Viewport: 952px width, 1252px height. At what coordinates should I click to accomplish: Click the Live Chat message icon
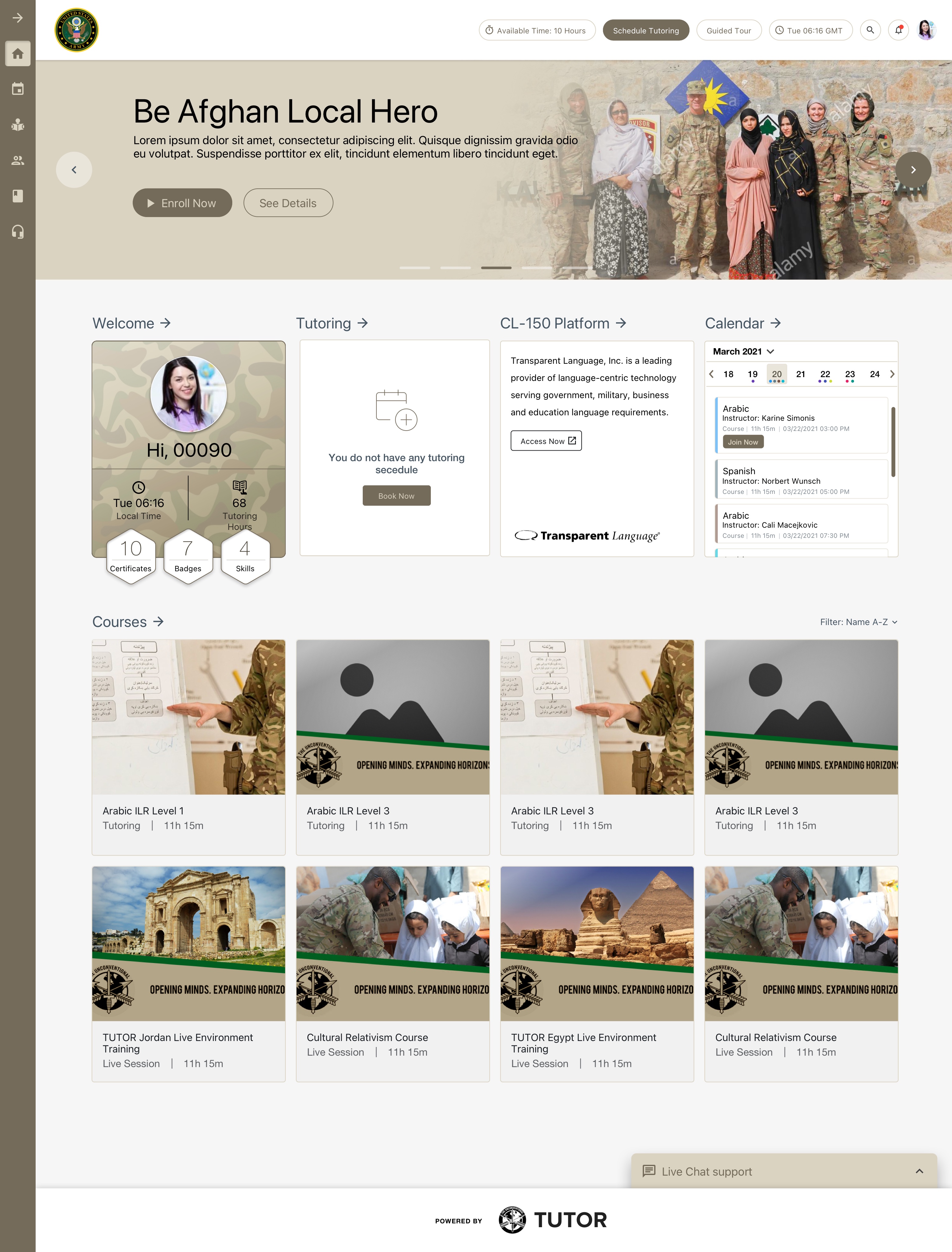click(x=649, y=1171)
